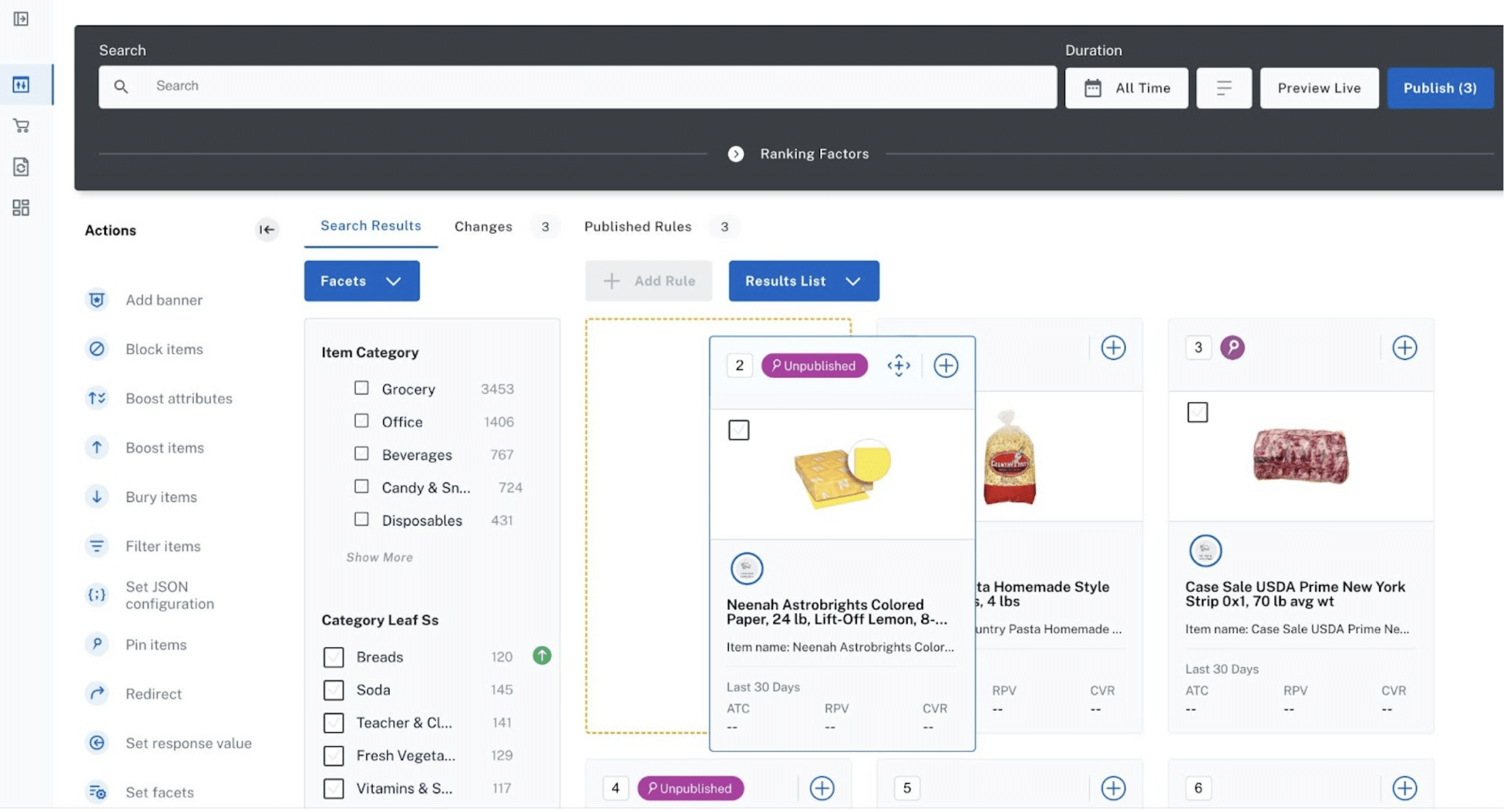This screenshot has width=1506, height=812.
Task: Click the Pin items icon in Actions
Action: point(97,645)
